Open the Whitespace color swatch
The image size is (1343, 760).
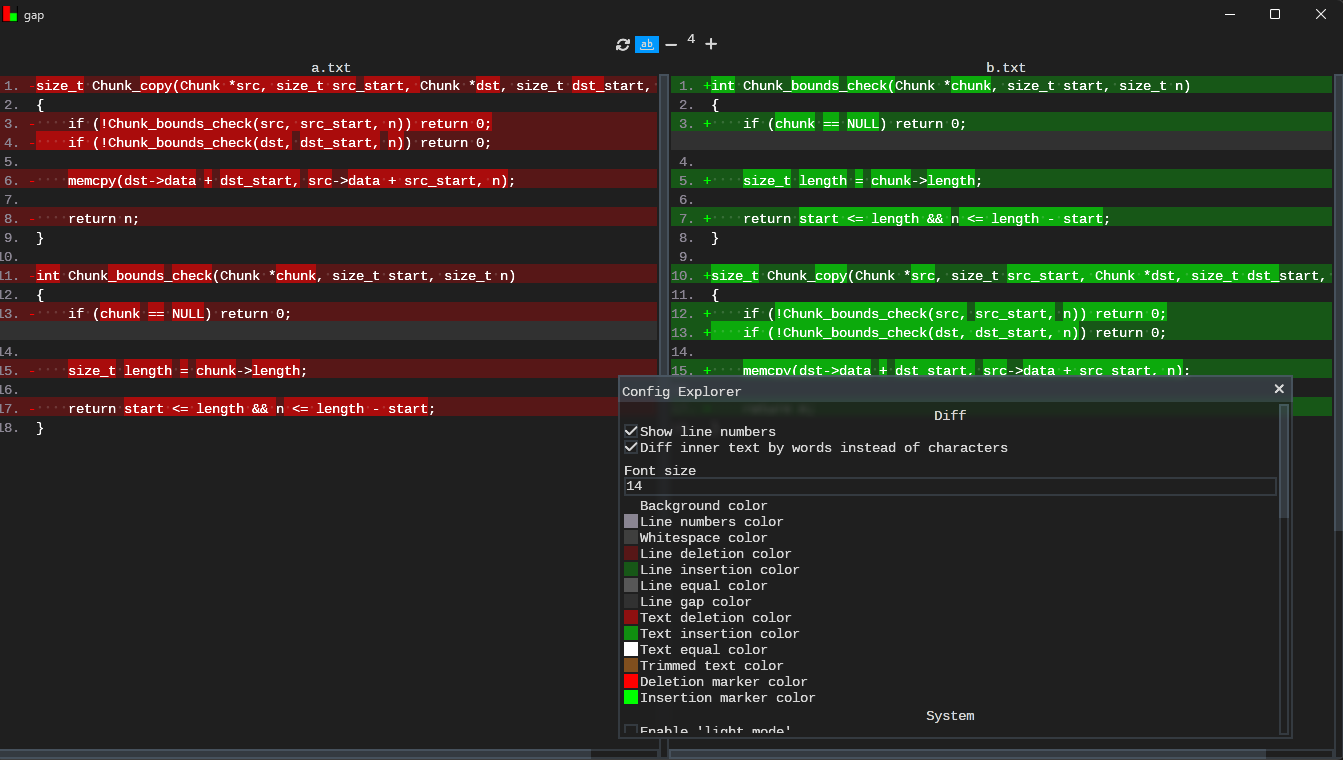631,537
